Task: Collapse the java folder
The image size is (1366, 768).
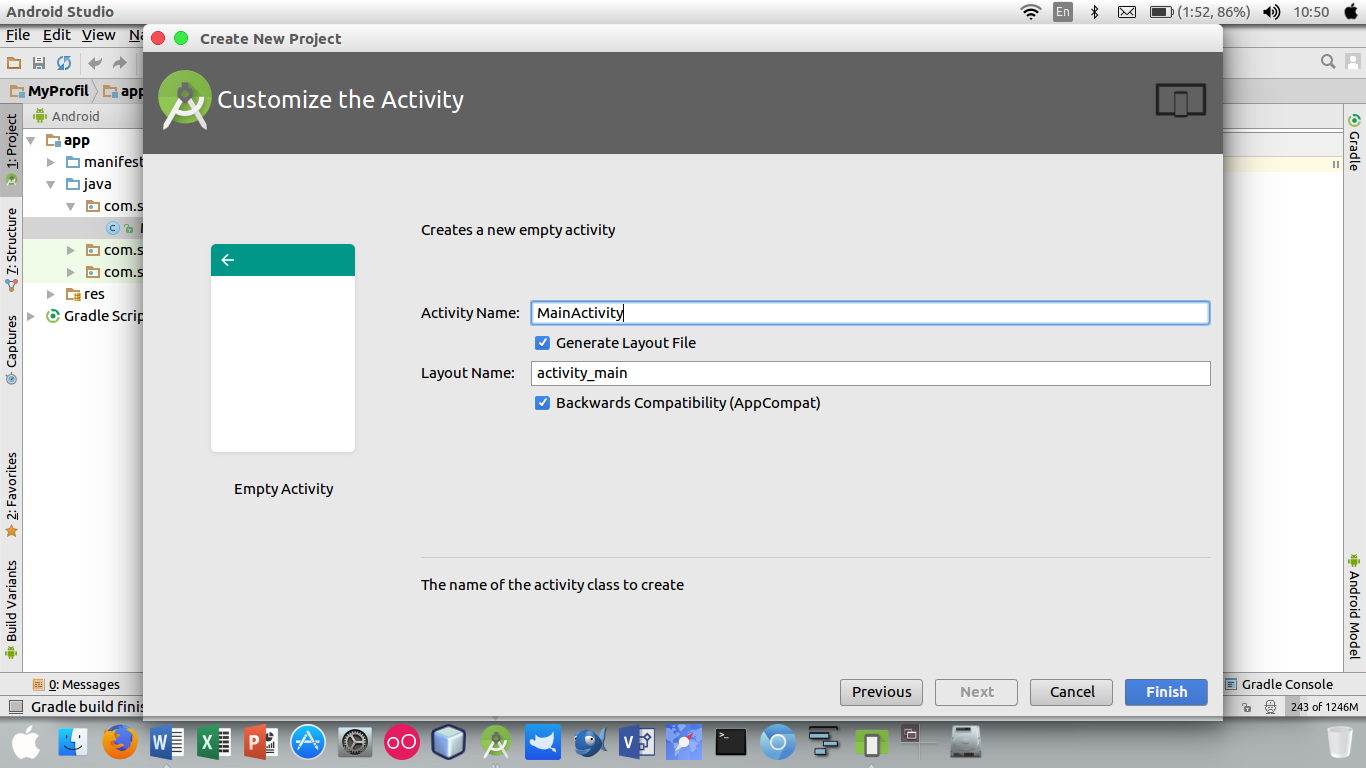Action: (51, 185)
